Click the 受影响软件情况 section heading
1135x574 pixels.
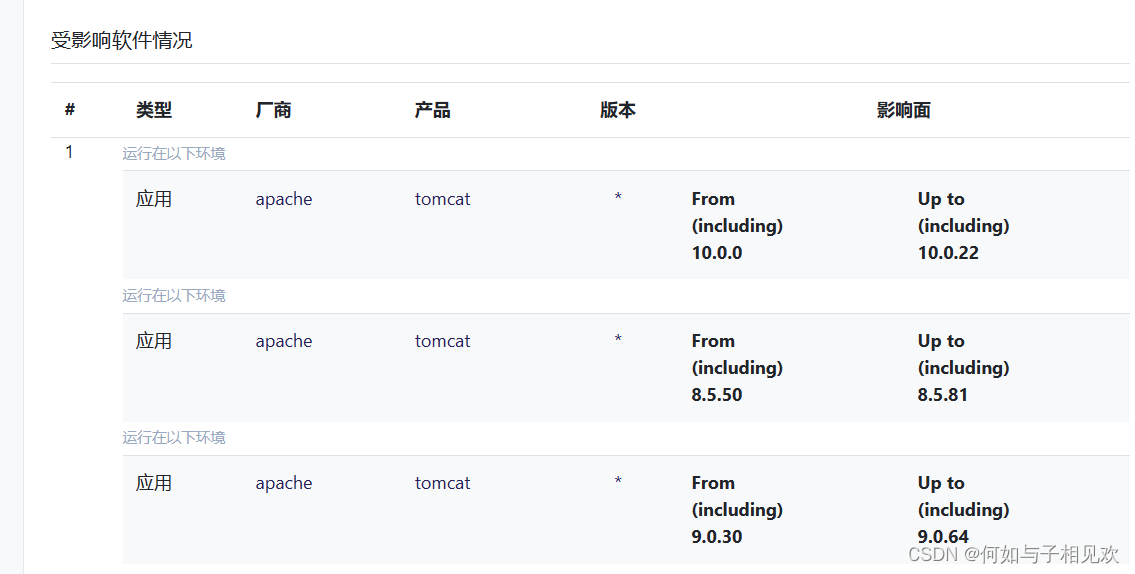click(x=122, y=41)
